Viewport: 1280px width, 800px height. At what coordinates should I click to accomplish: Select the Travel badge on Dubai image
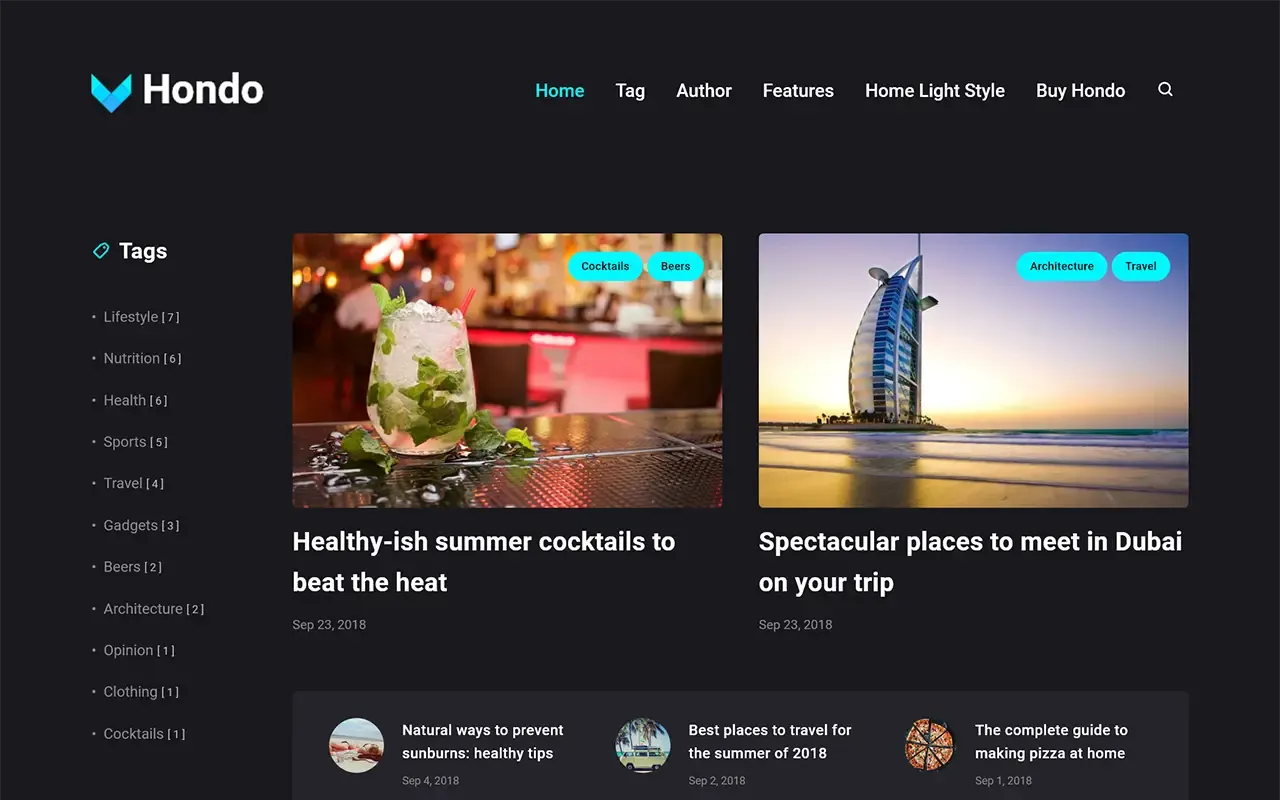point(1141,266)
